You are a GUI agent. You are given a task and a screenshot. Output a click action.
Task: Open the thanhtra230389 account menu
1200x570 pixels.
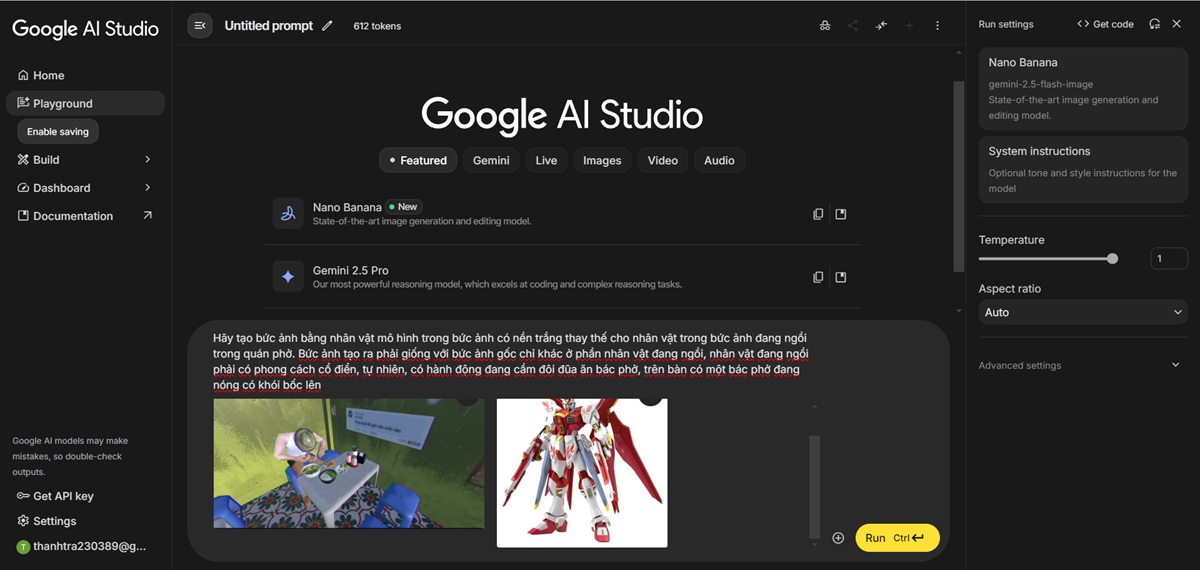(x=83, y=547)
